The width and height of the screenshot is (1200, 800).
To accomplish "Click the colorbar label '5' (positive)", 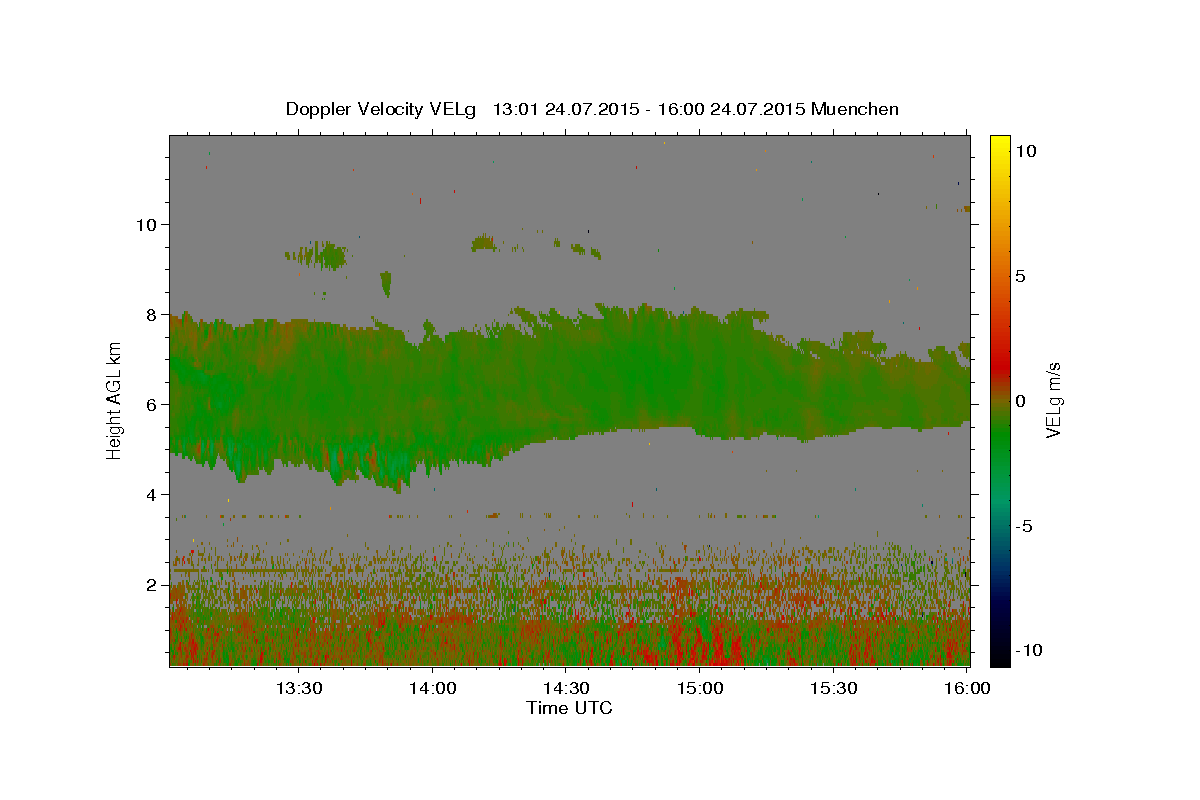I will [x=1020, y=275].
